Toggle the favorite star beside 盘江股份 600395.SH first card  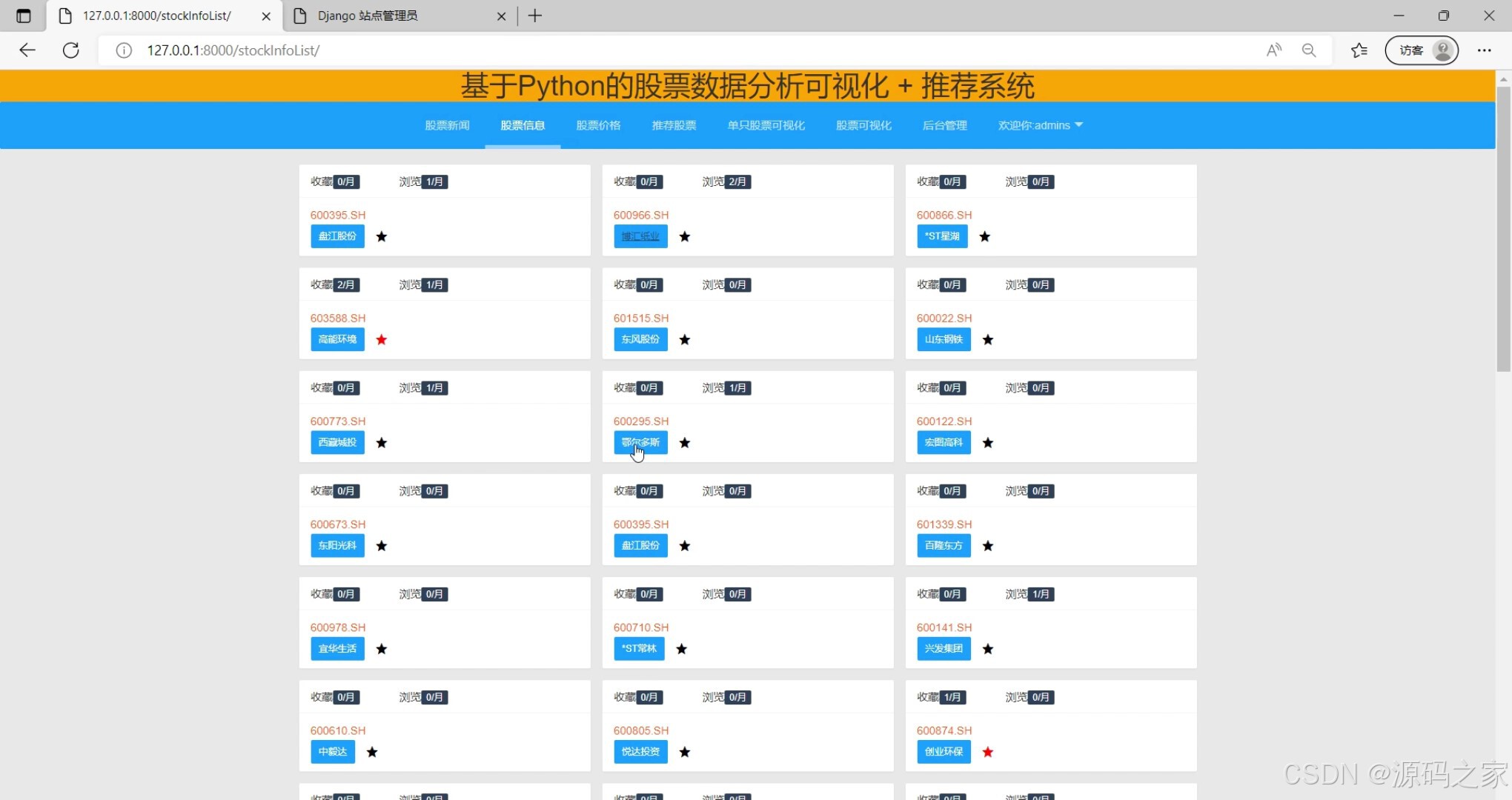click(382, 236)
